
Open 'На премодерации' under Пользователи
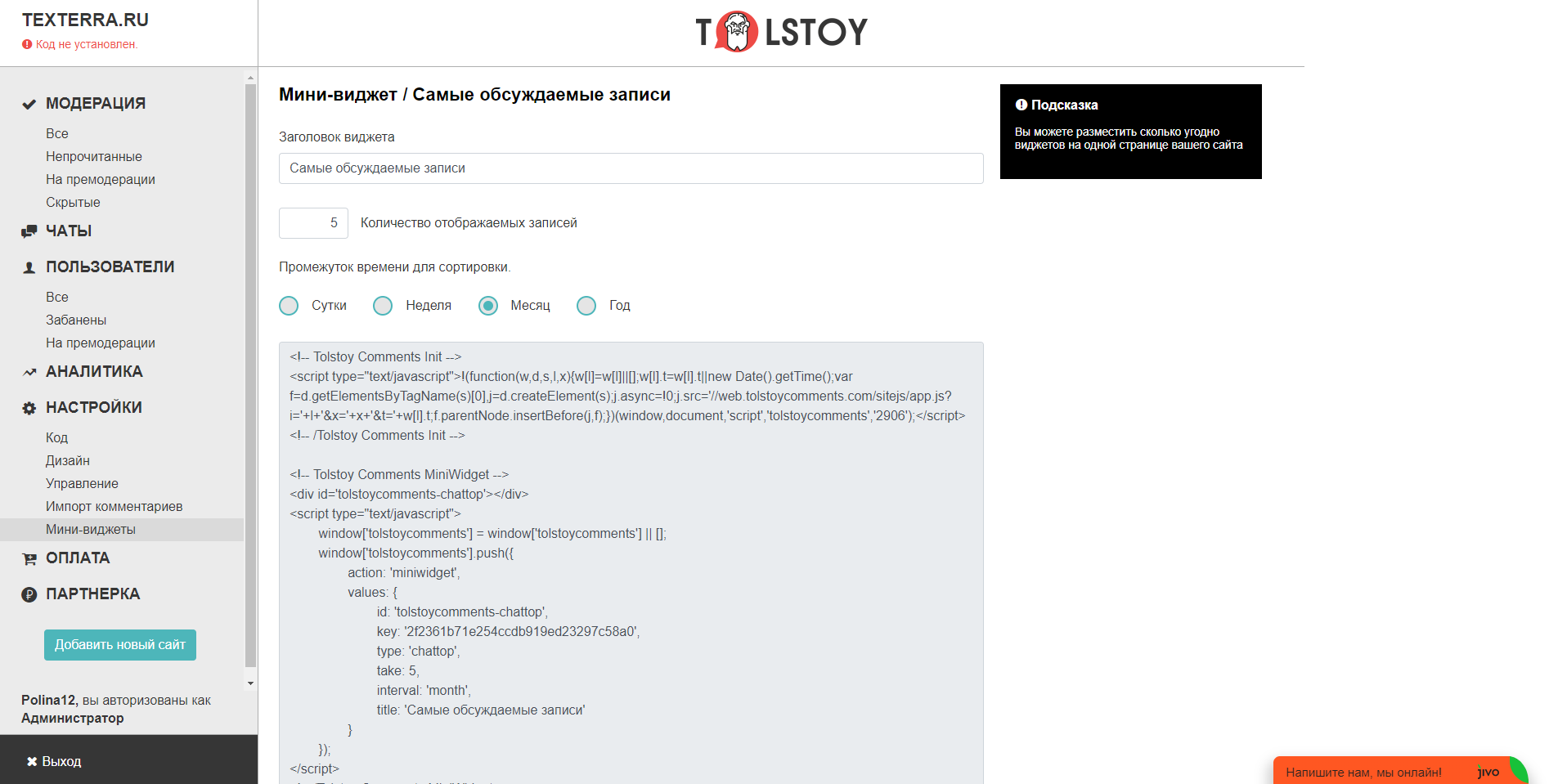(101, 343)
